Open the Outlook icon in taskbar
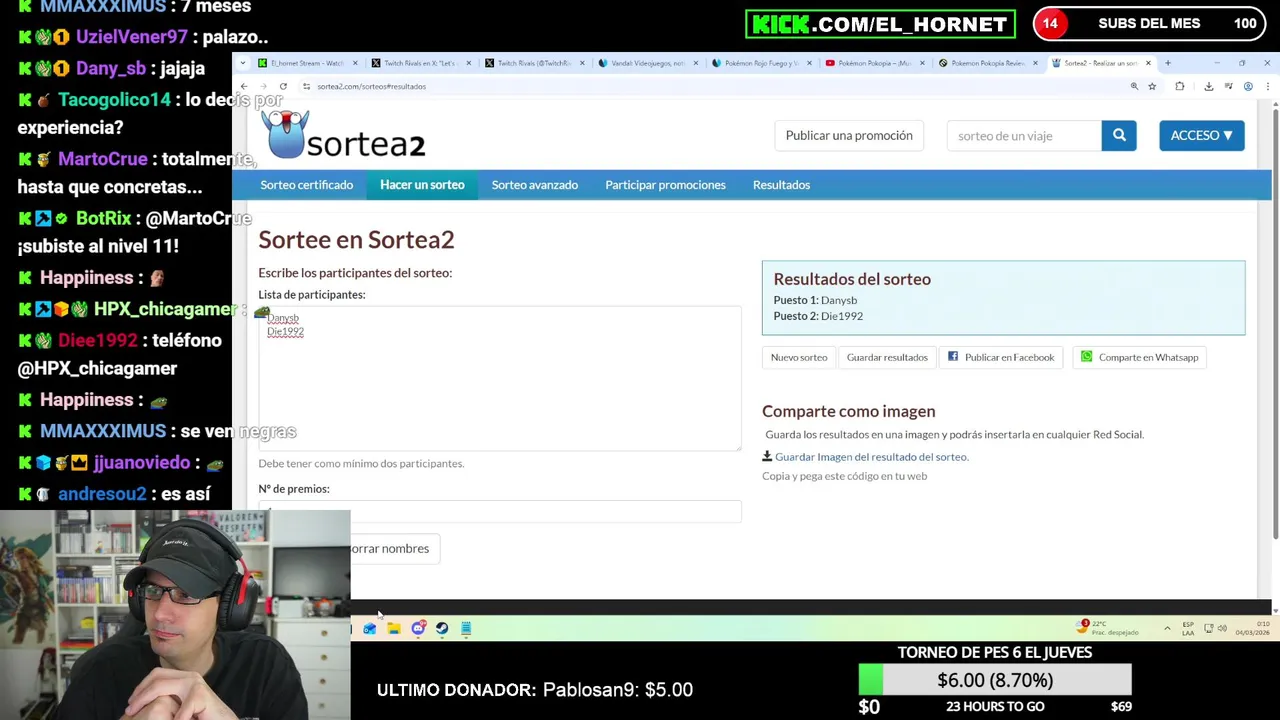 coord(370,628)
